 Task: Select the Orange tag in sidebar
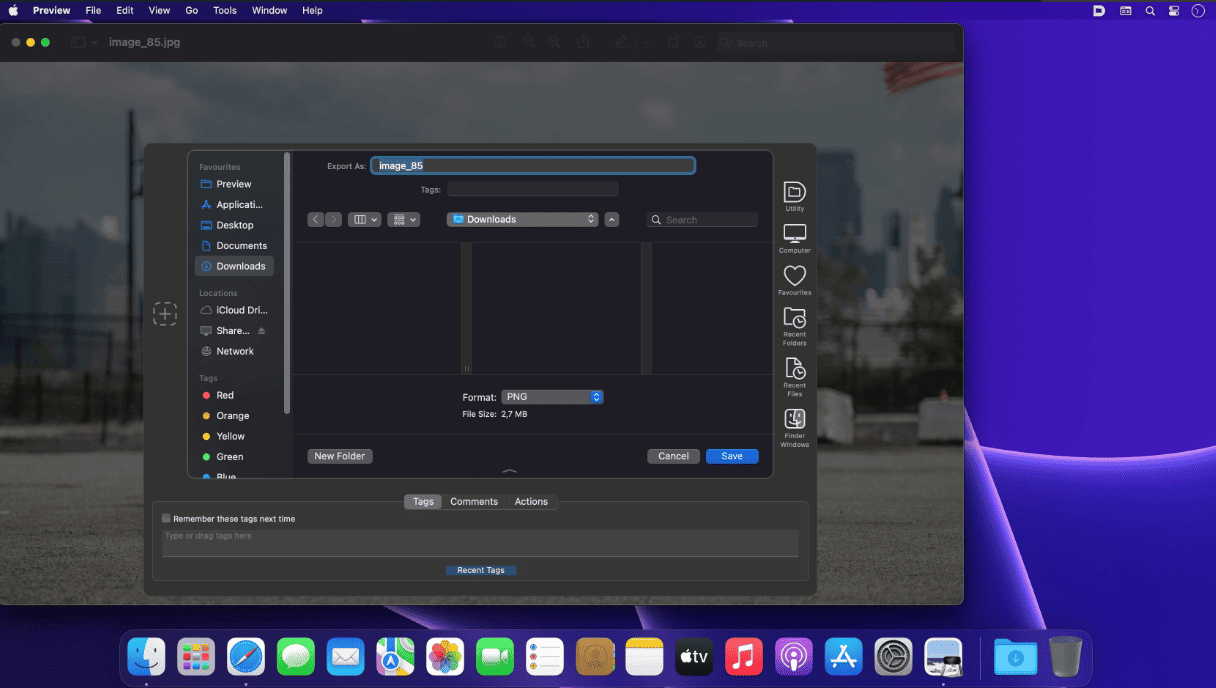(234, 416)
